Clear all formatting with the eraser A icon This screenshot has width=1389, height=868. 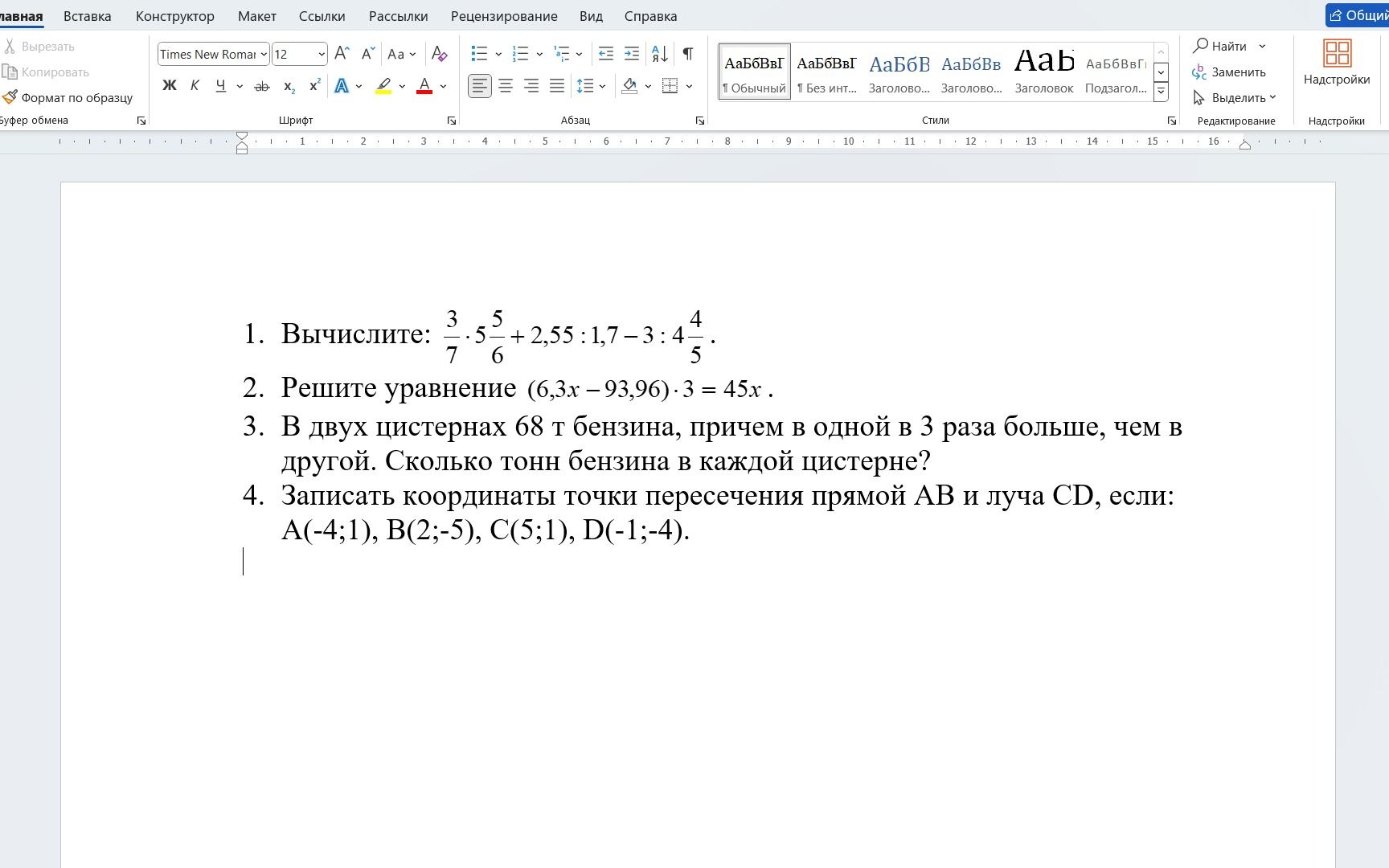439,54
